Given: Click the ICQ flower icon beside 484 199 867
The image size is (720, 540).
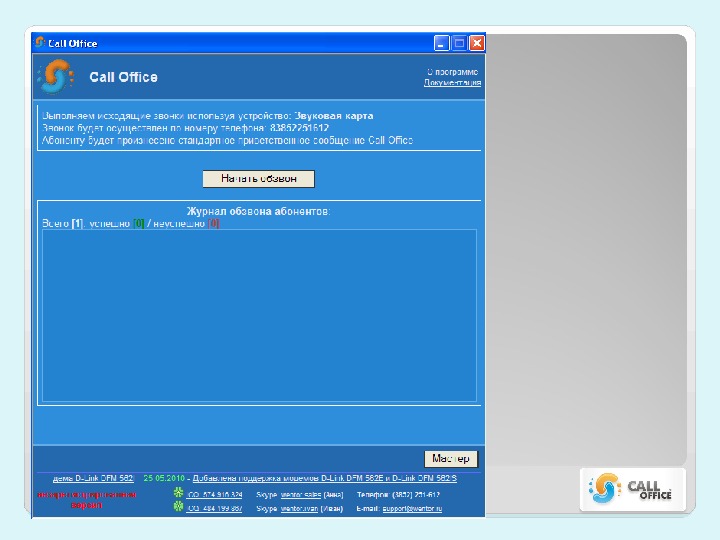Looking at the screenshot, I should click(x=178, y=506).
